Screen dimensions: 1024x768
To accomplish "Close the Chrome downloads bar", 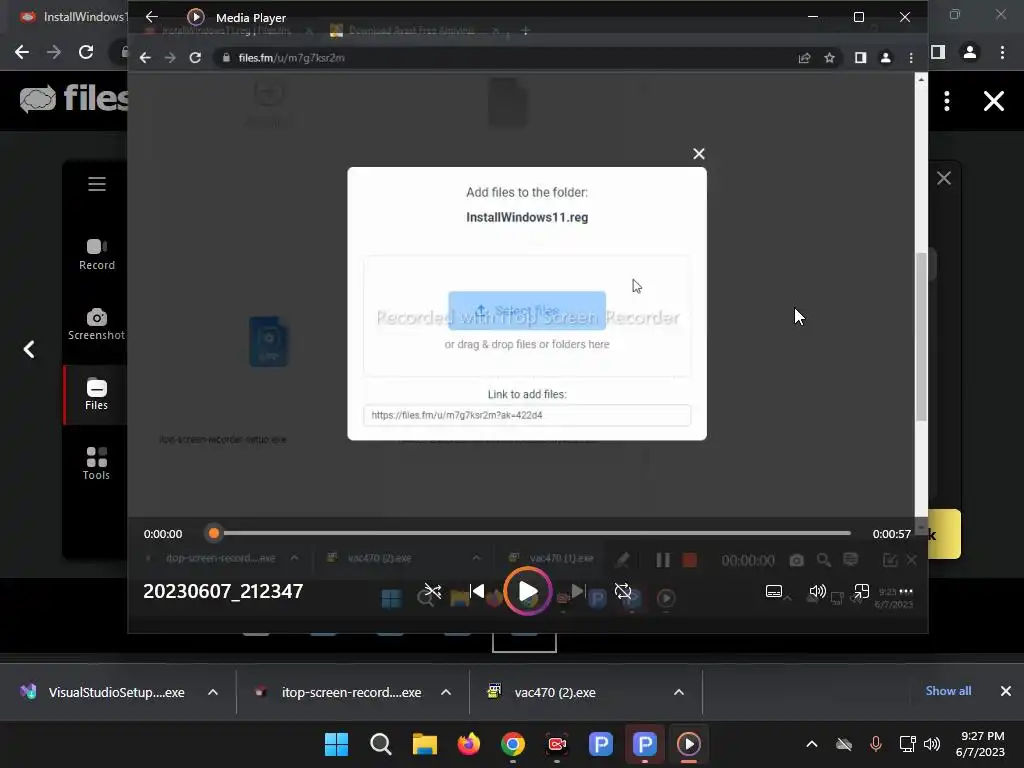I will [1006, 691].
